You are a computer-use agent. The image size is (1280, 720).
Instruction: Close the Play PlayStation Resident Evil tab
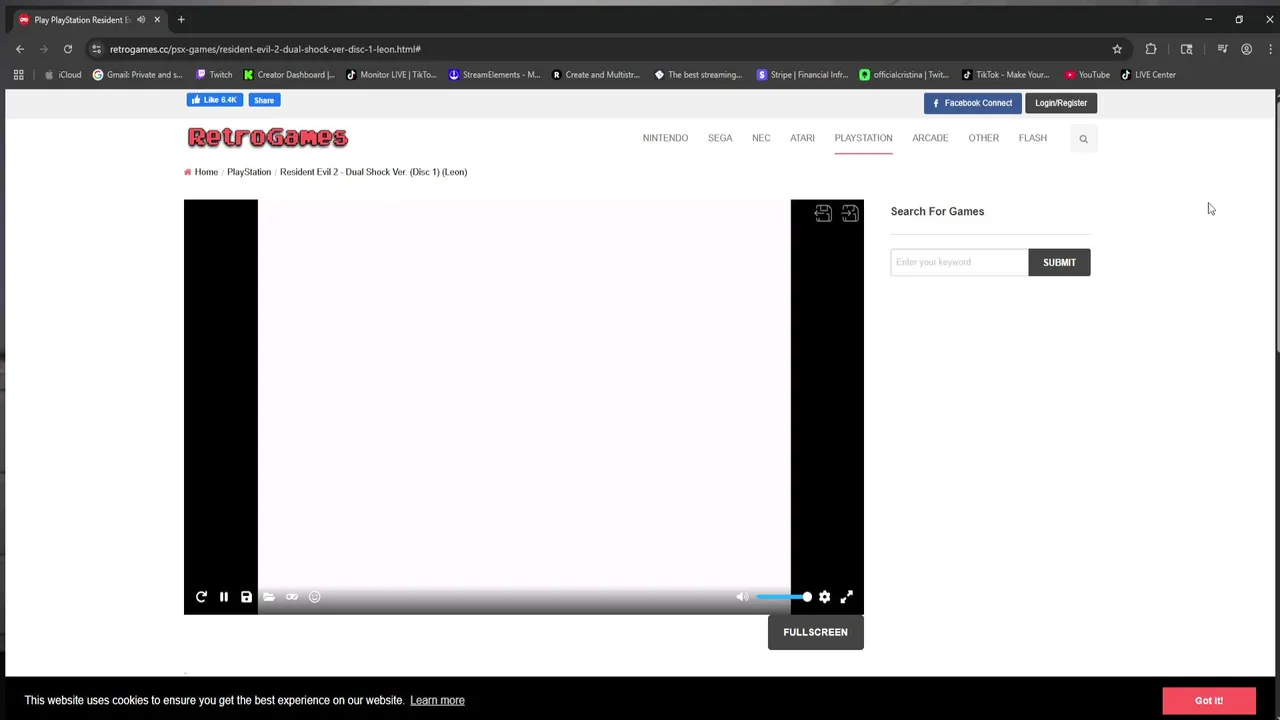(157, 20)
